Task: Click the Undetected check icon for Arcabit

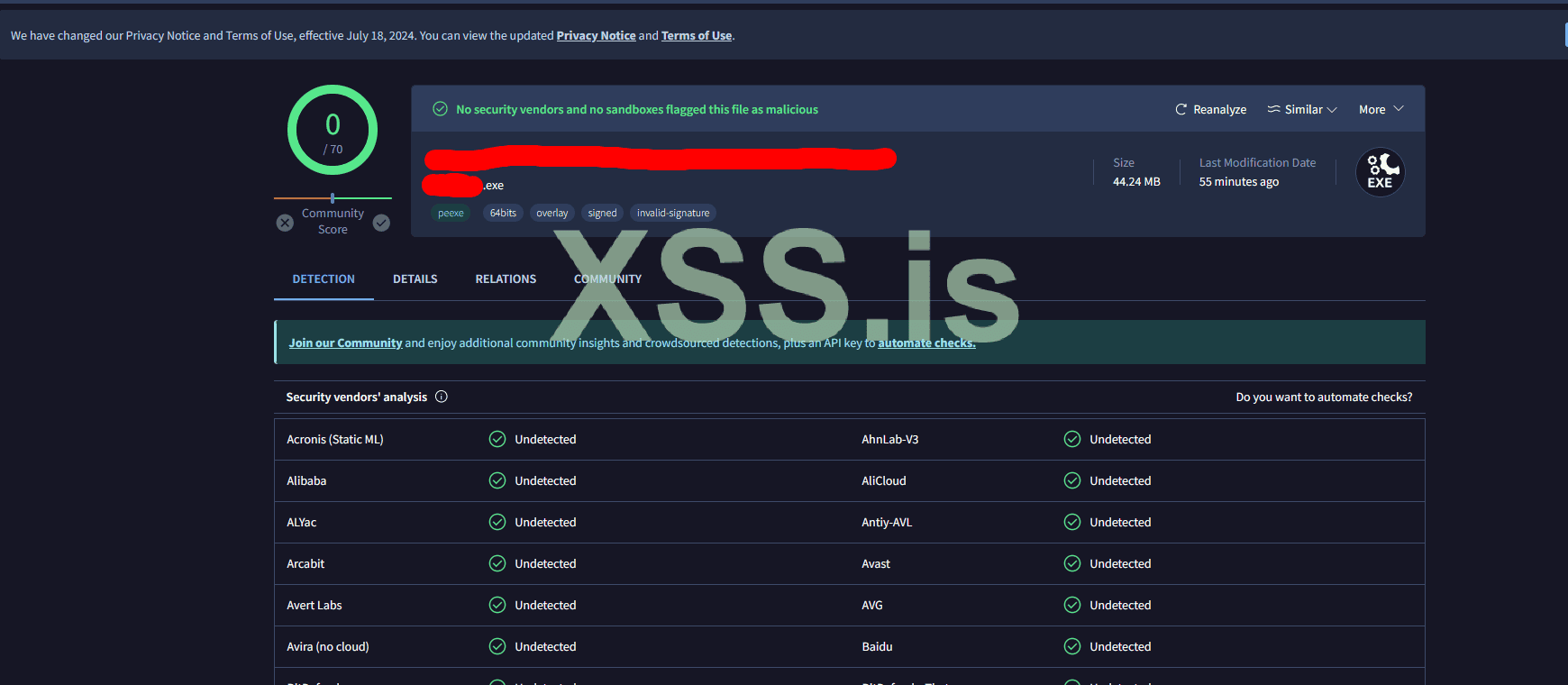Action: pyautogui.click(x=497, y=563)
